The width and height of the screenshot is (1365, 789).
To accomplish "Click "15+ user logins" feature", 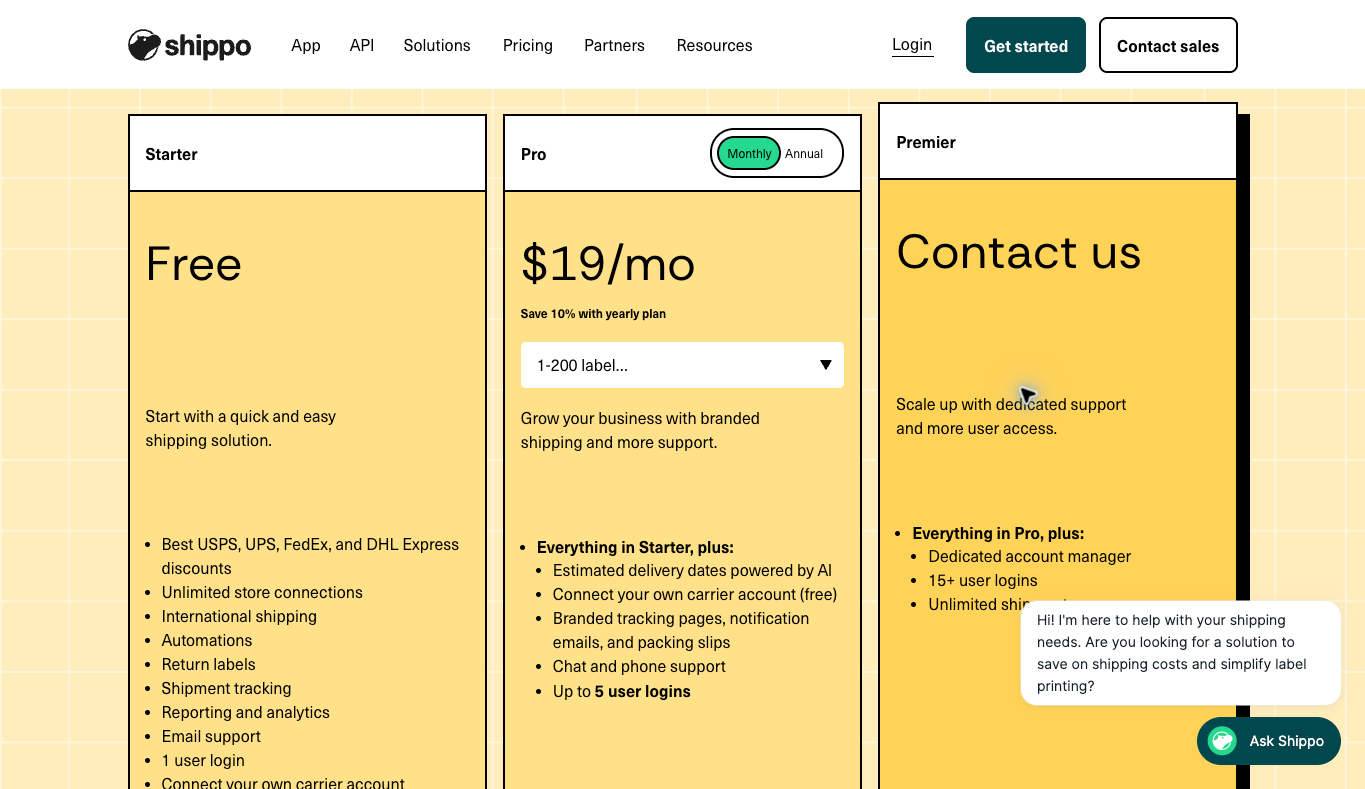I will click(x=982, y=580).
